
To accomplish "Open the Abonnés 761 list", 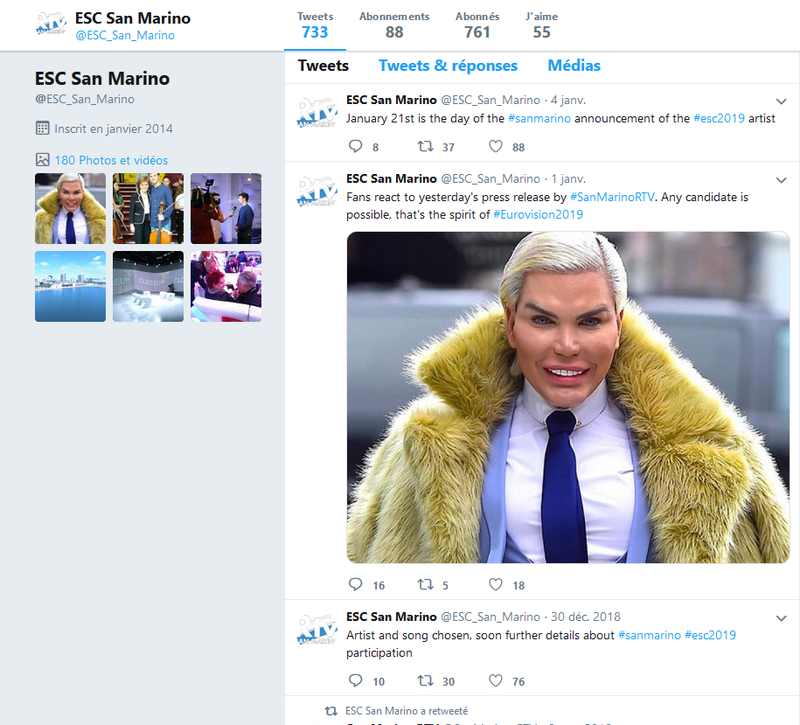I will [477, 26].
